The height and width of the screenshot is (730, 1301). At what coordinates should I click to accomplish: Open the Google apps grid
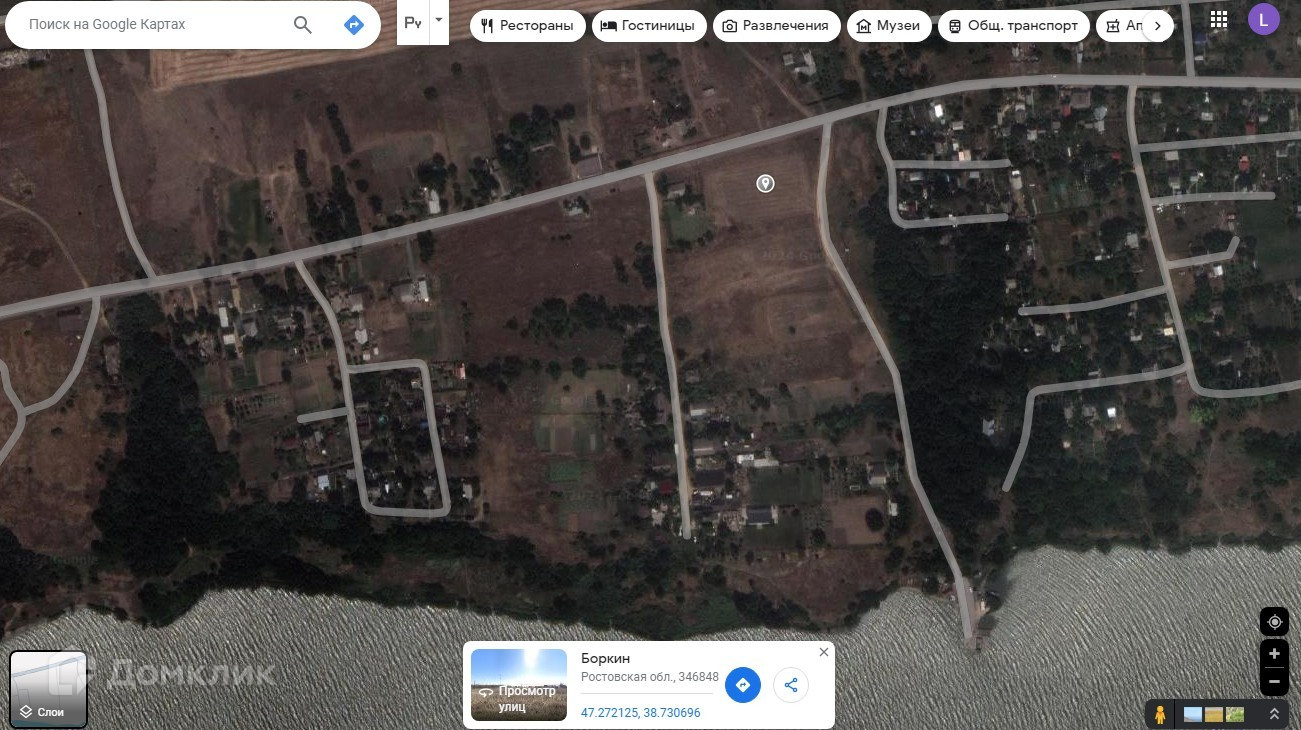pos(1218,19)
